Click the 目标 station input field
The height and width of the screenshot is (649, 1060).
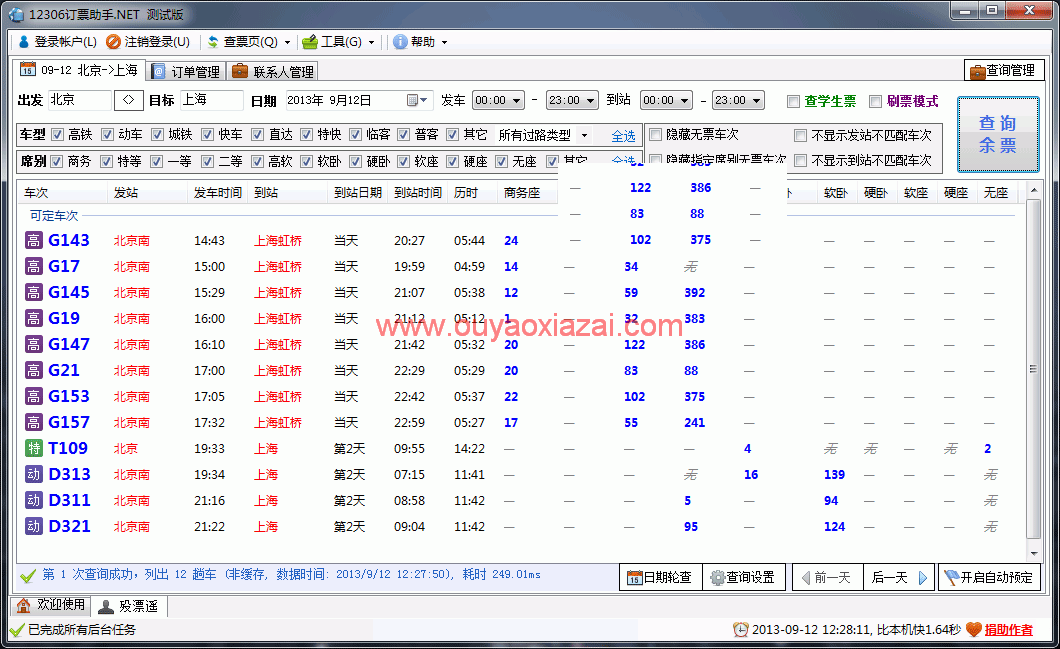pyautogui.click(x=212, y=100)
